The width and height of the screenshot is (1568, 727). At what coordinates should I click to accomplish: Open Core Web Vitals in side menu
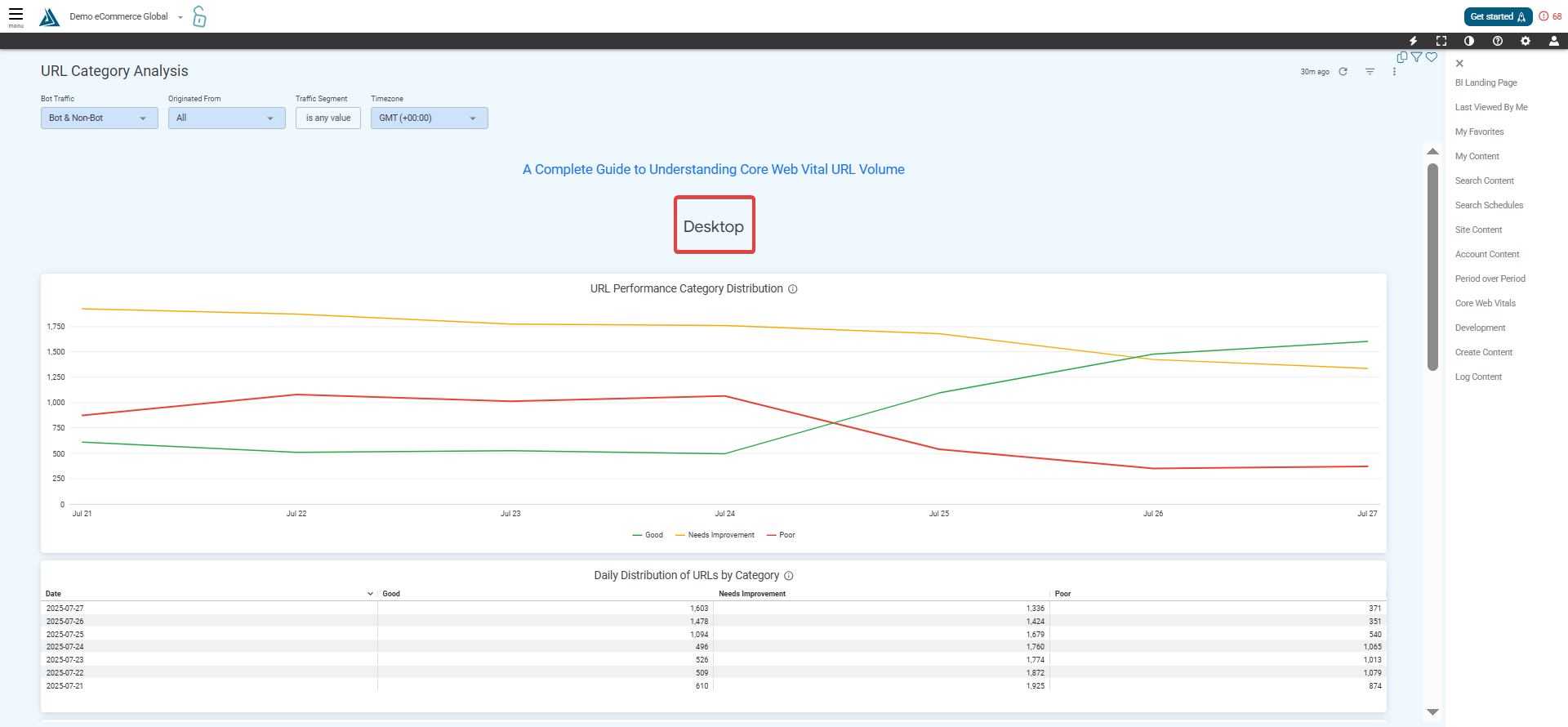click(1485, 303)
